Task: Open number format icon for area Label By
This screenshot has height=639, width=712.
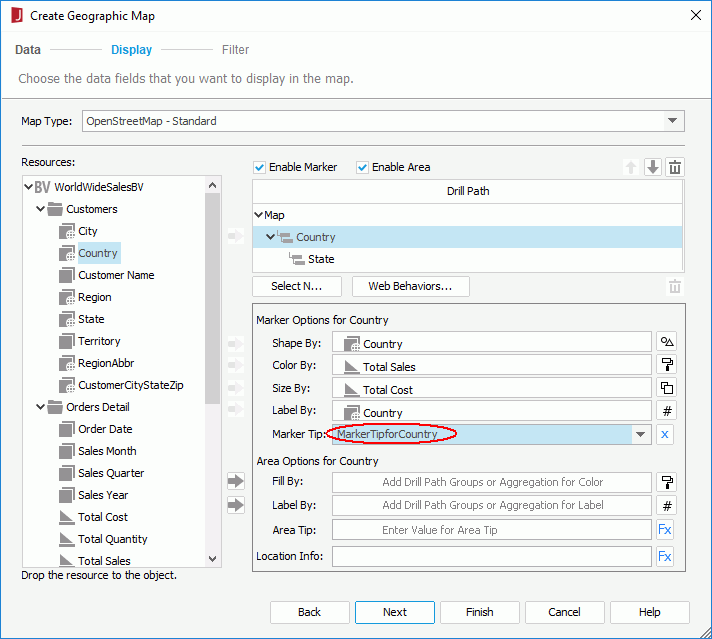Action: click(x=667, y=505)
